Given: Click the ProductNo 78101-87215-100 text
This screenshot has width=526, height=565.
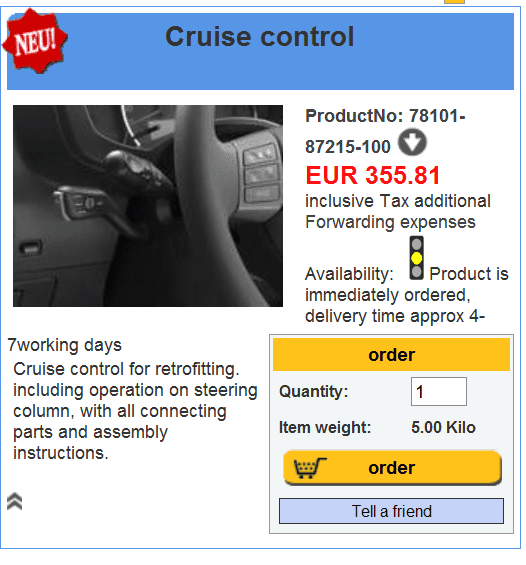Looking at the screenshot, I should [x=385, y=131].
